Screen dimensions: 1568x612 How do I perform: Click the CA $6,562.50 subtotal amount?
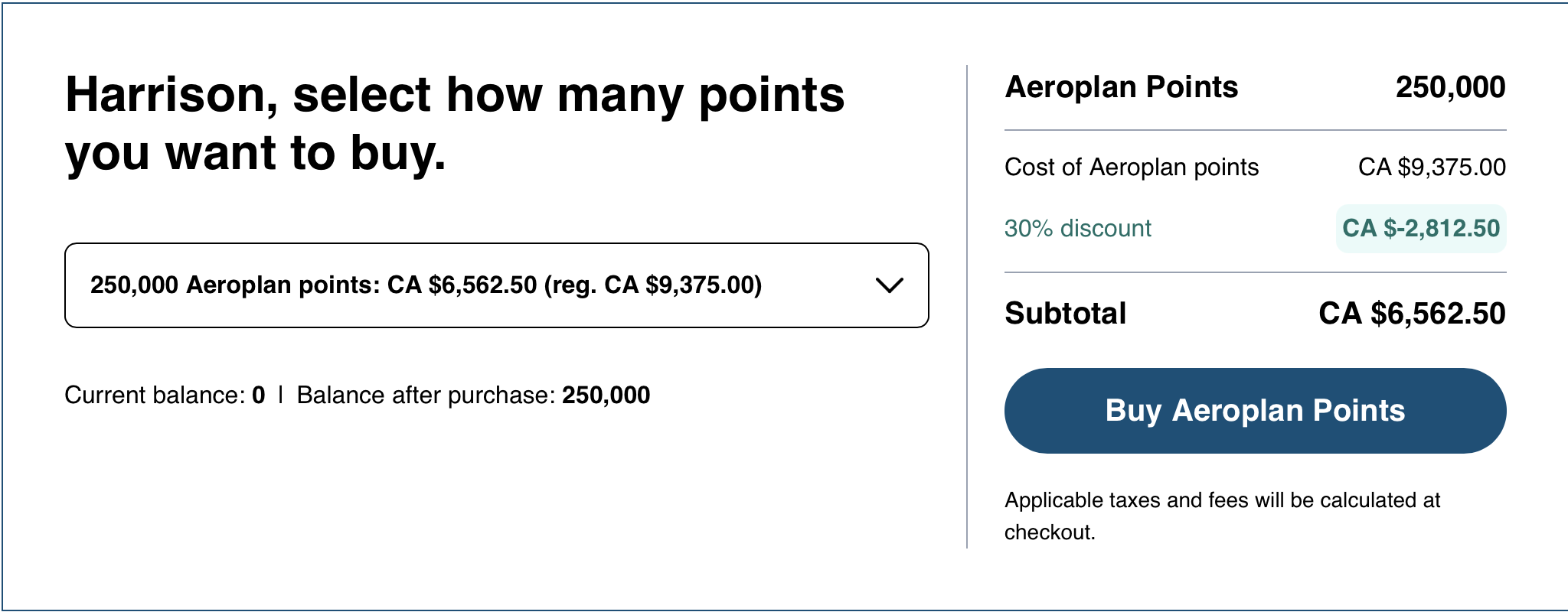[1412, 313]
